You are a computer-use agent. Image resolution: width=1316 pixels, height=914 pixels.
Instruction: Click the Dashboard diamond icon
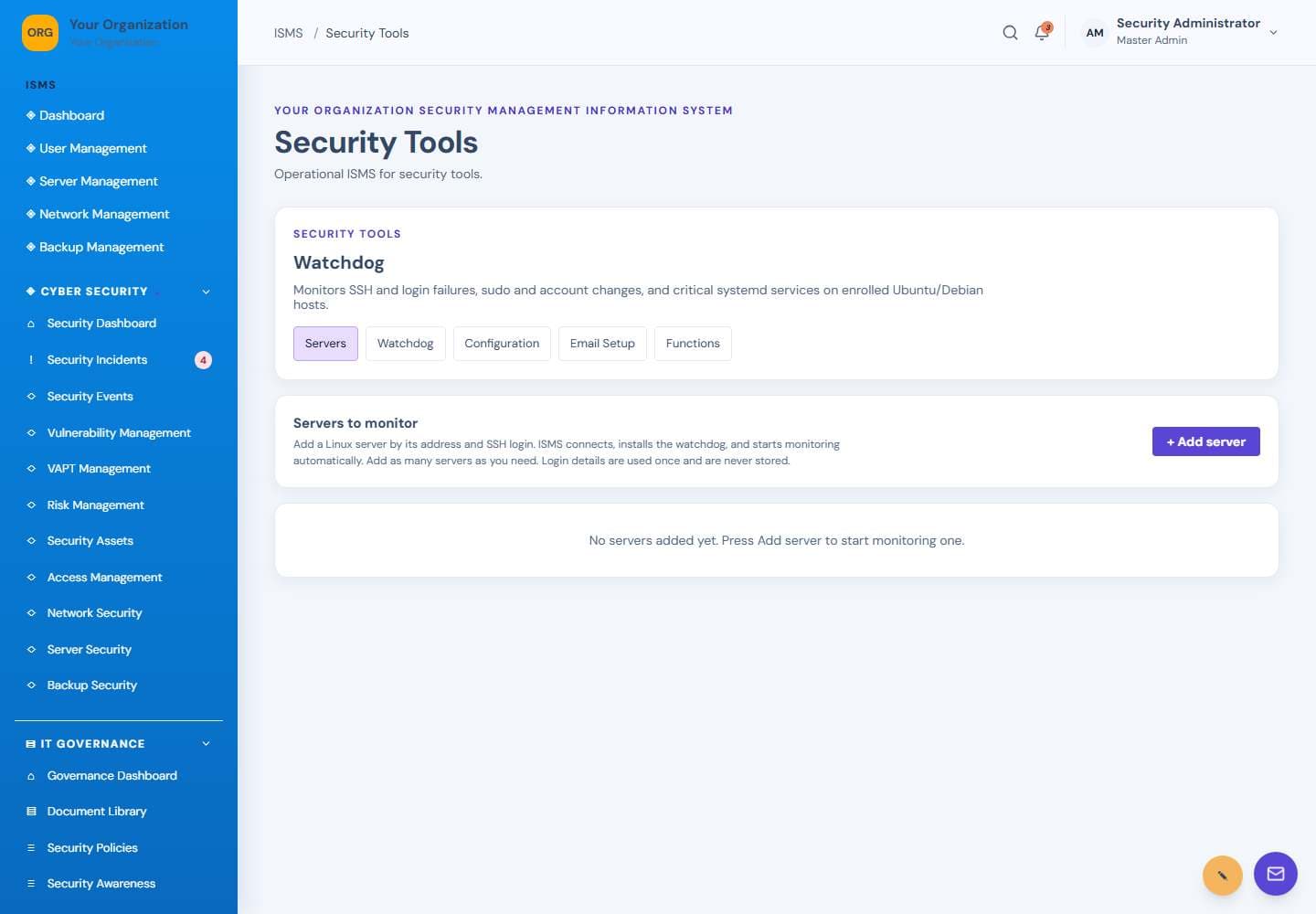click(x=31, y=115)
